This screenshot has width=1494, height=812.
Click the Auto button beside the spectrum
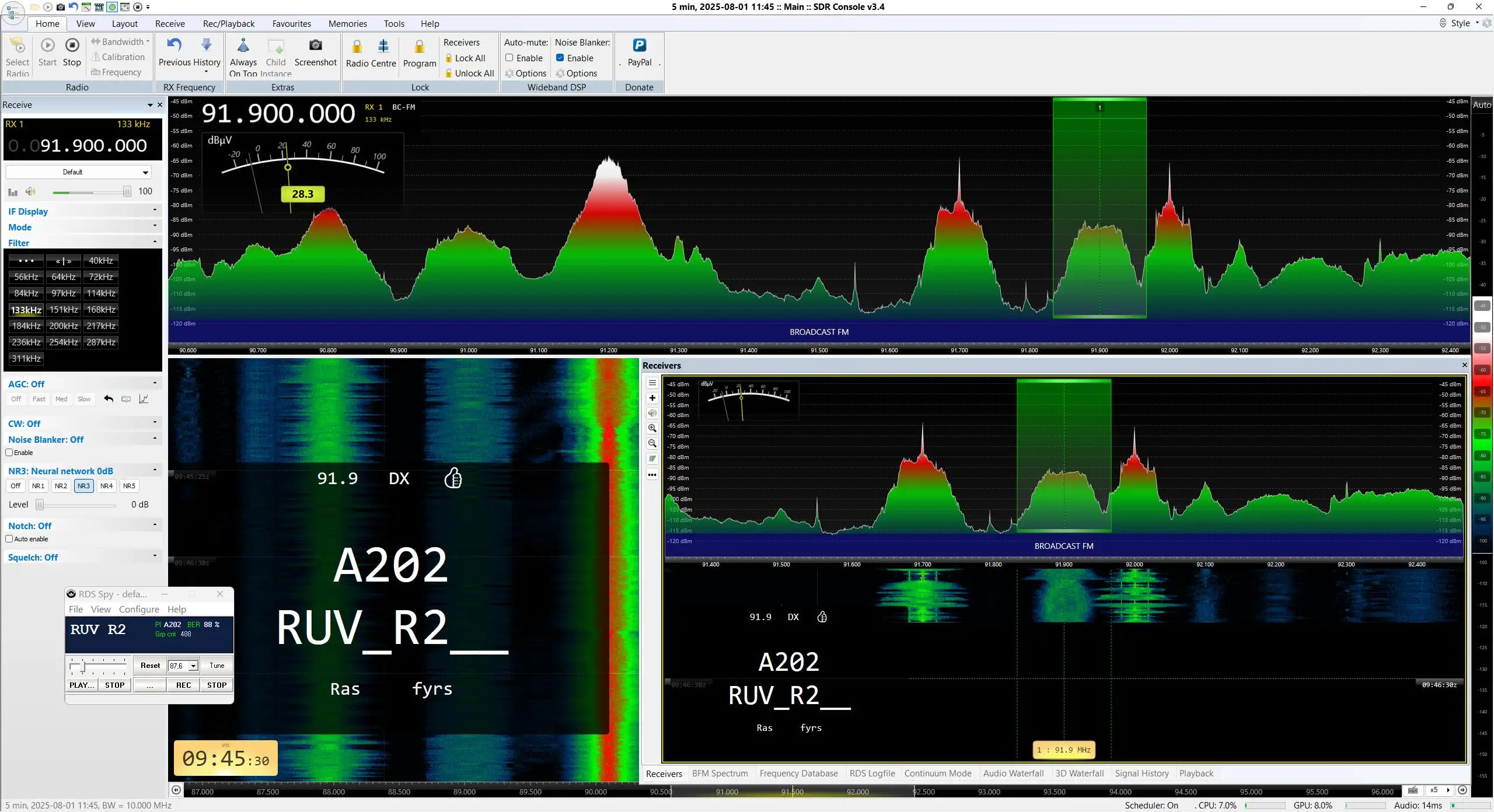1482,105
